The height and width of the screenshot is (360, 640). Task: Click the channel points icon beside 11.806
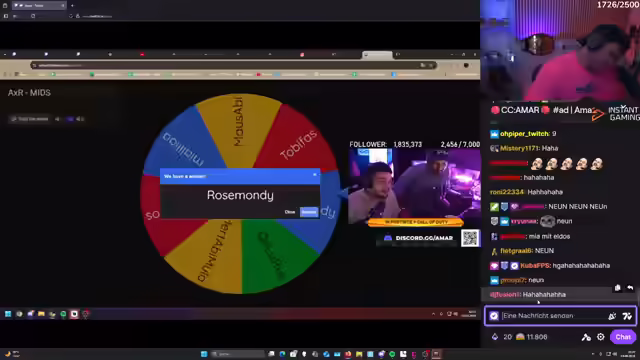[520, 337]
